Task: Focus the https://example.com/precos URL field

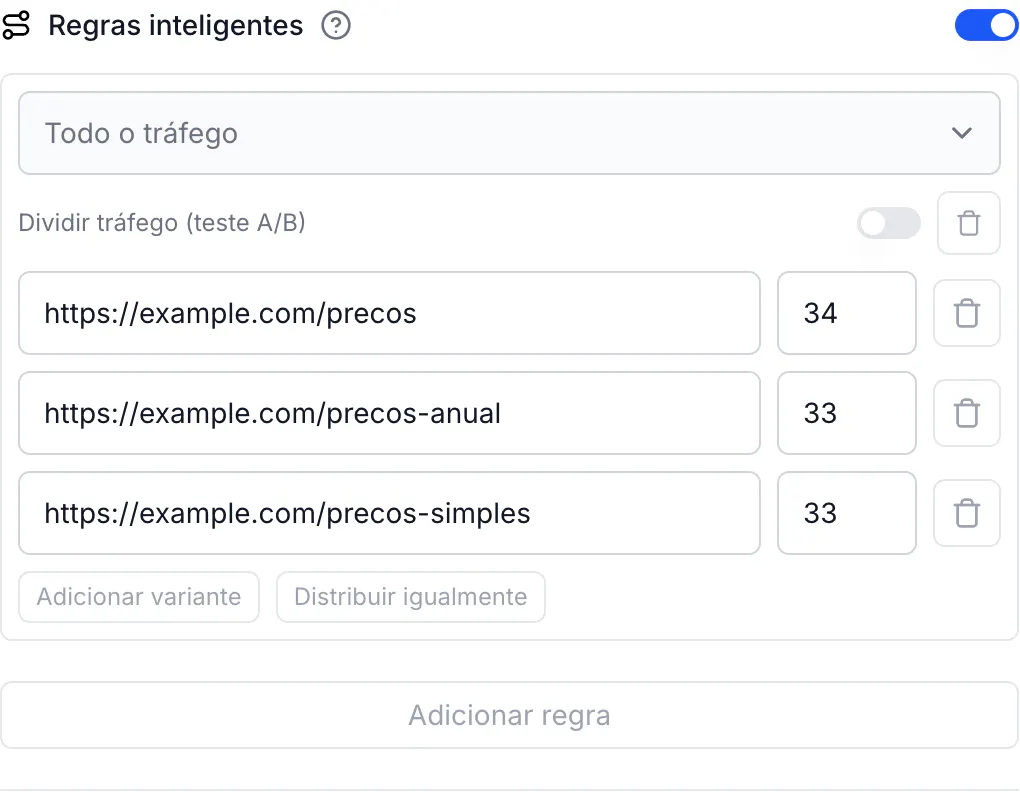Action: (389, 313)
